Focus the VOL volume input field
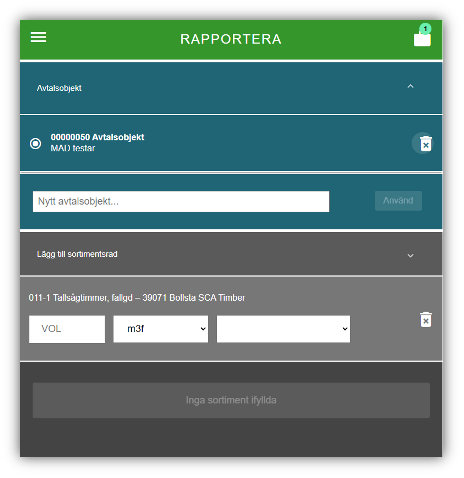 tap(67, 329)
